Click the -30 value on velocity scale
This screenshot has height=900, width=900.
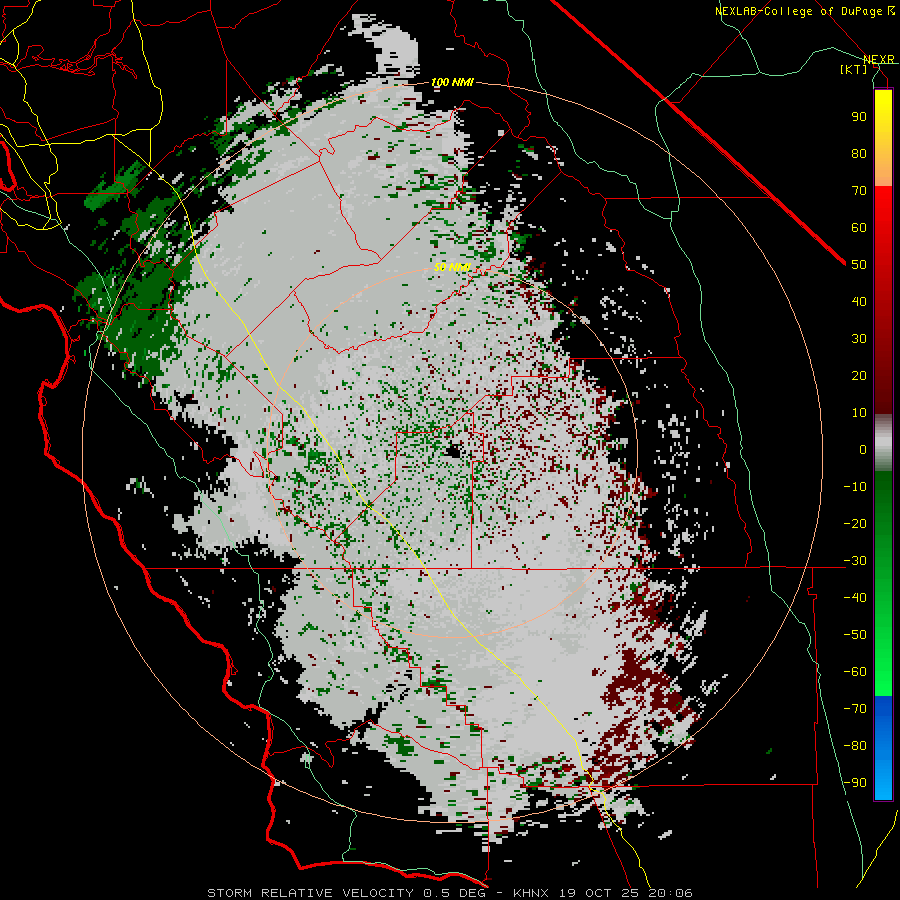(x=855, y=561)
